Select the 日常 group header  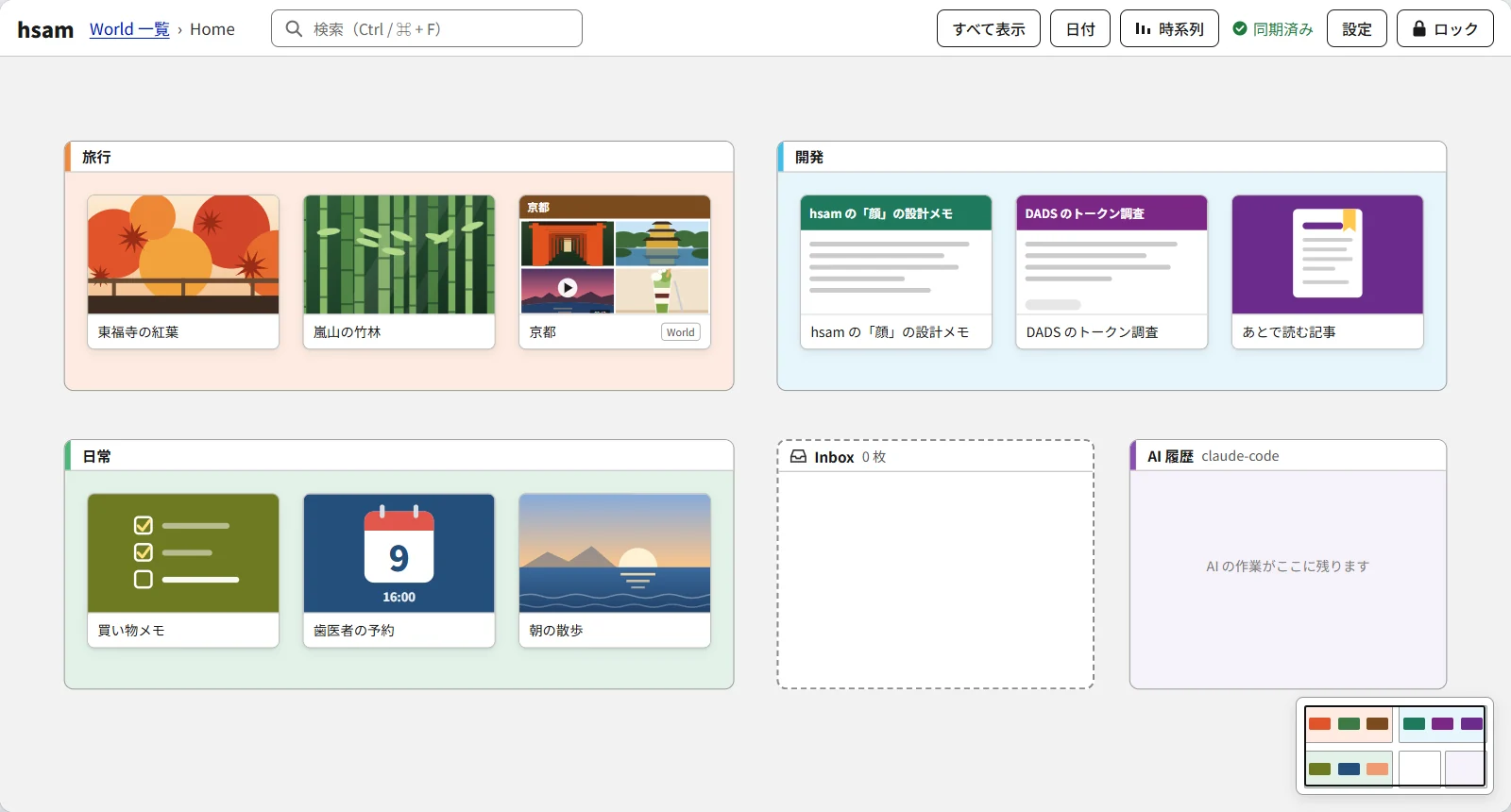coord(399,455)
